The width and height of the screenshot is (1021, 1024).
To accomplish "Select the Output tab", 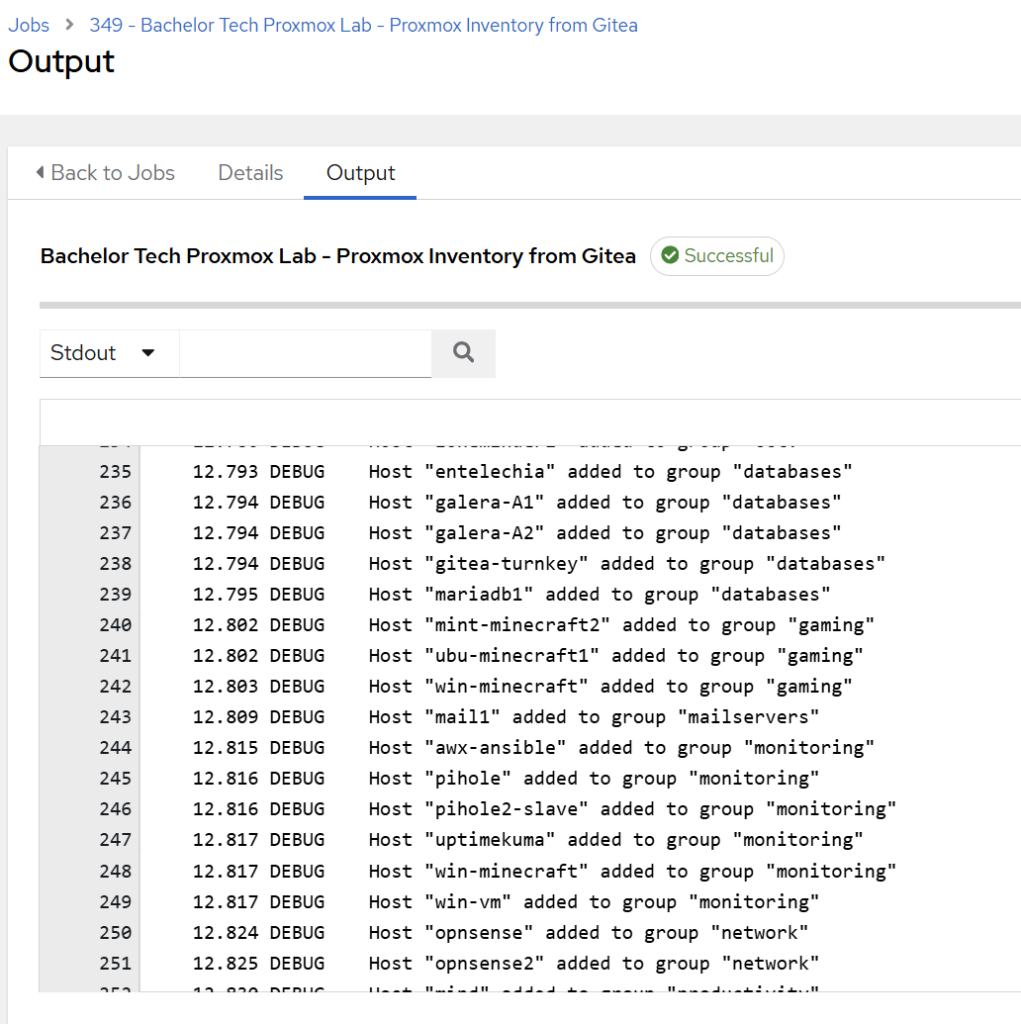I will click(x=359, y=172).
